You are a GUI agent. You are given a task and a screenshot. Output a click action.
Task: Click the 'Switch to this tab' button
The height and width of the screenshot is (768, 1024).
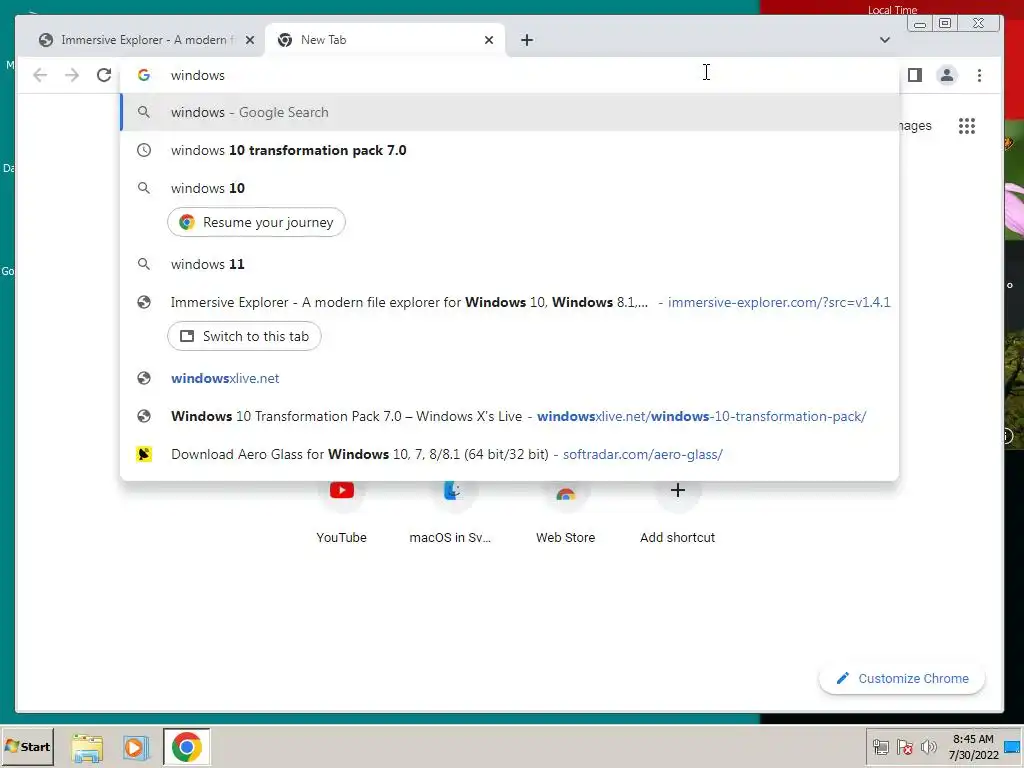coord(244,336)
